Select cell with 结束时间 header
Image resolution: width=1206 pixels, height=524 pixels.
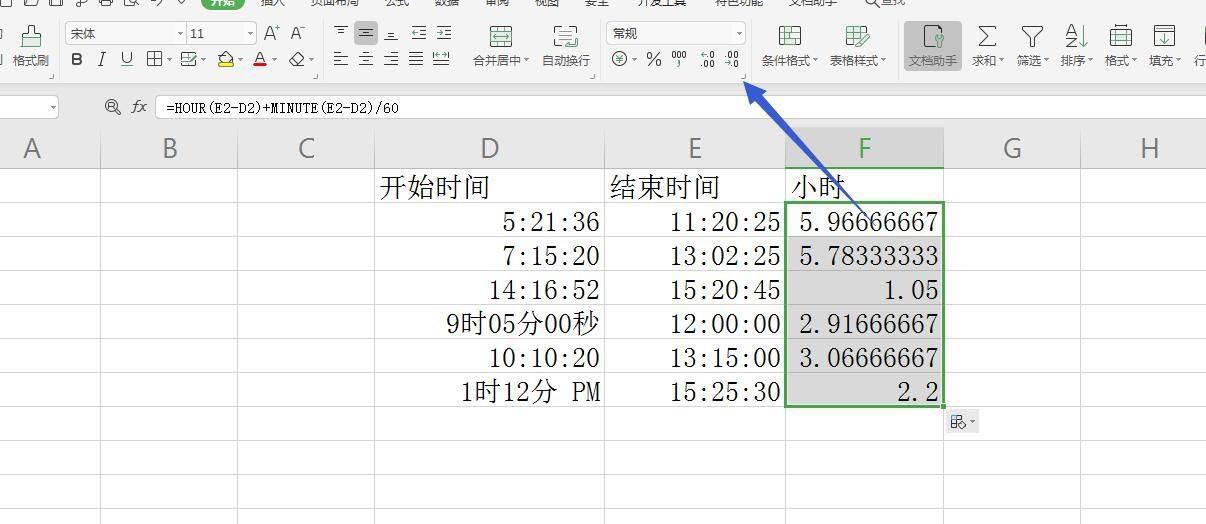[695, 186]
